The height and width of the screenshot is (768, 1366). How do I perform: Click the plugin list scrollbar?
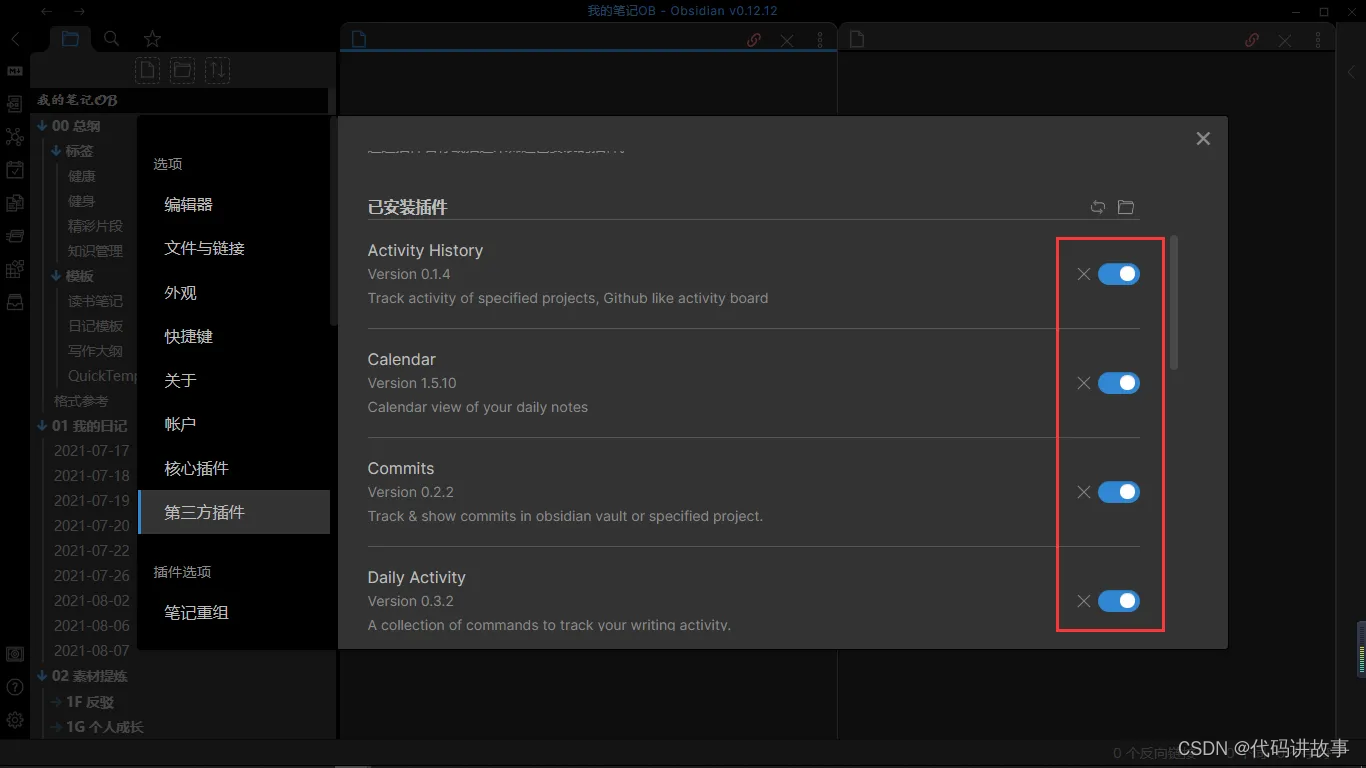[1174, 303]
